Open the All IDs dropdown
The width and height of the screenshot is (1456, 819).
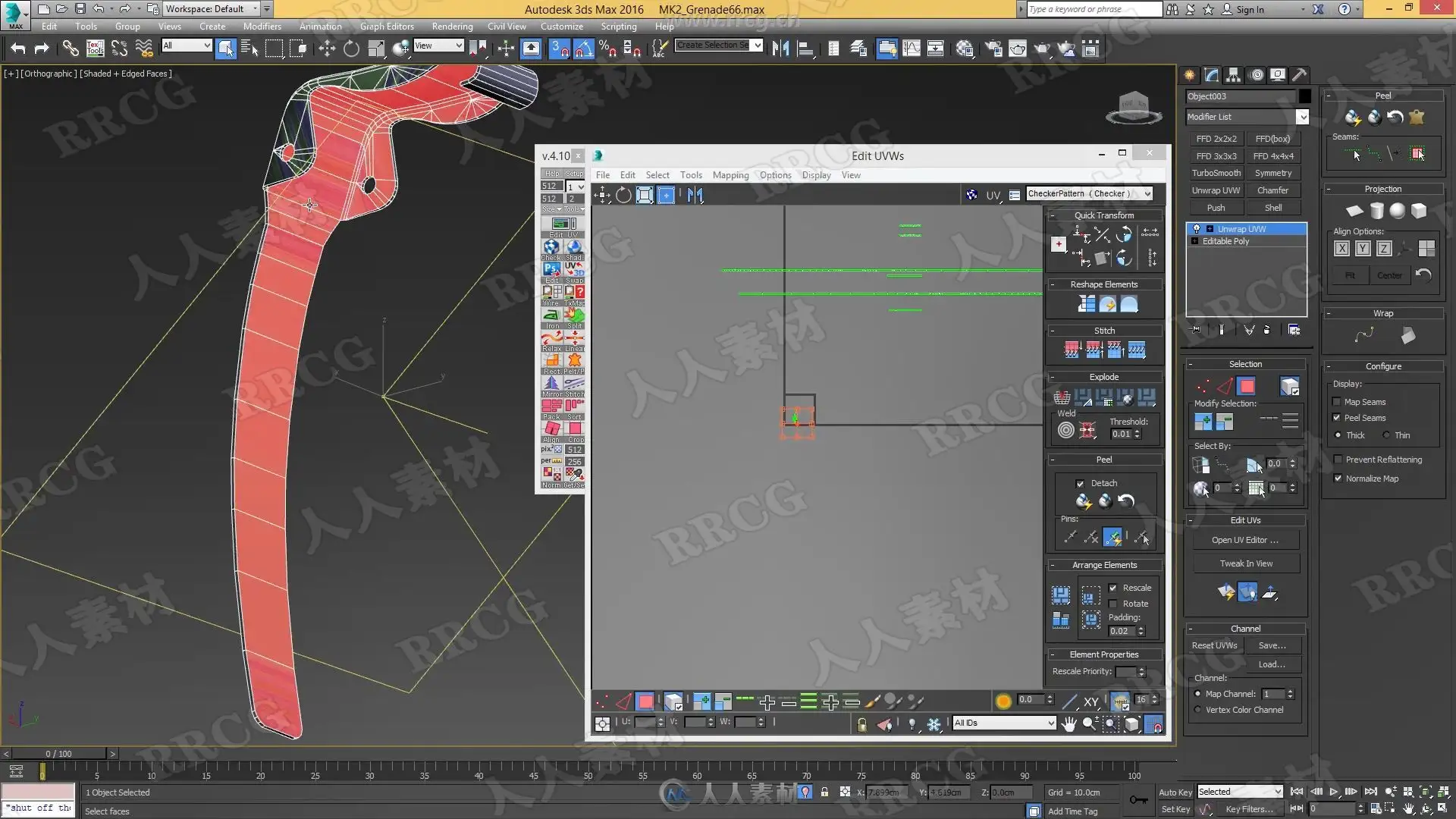coord(1004,723)
